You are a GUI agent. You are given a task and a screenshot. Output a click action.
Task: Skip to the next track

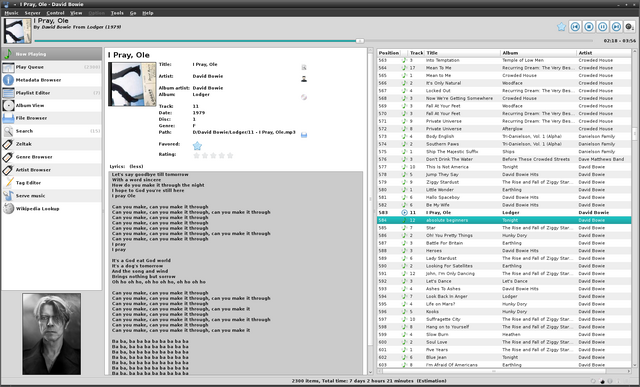point(616,27)
